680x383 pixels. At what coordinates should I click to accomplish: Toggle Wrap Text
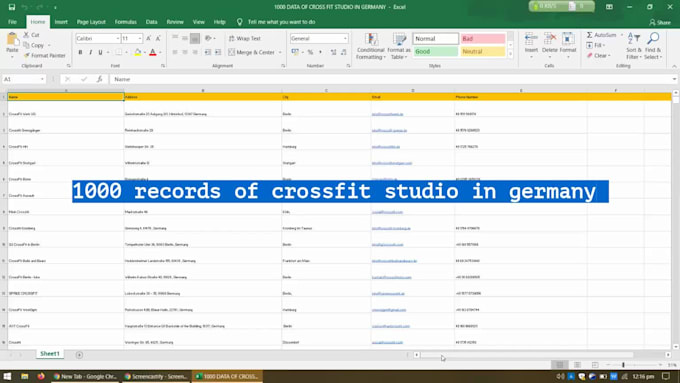pyautogui.click(x=245, y=39)
